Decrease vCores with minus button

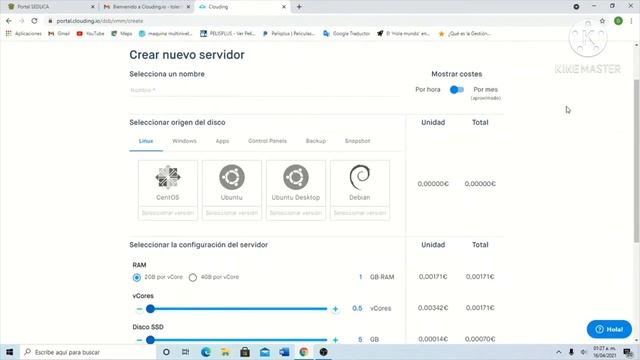[139, 309]
